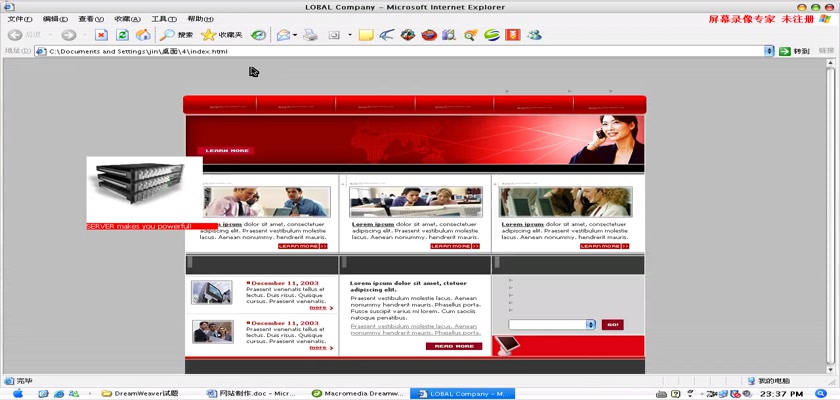The width and height of the screenshot is (840, 400).
Task: Open the Search (搜索) magnifier
Action: click(176, 35)
